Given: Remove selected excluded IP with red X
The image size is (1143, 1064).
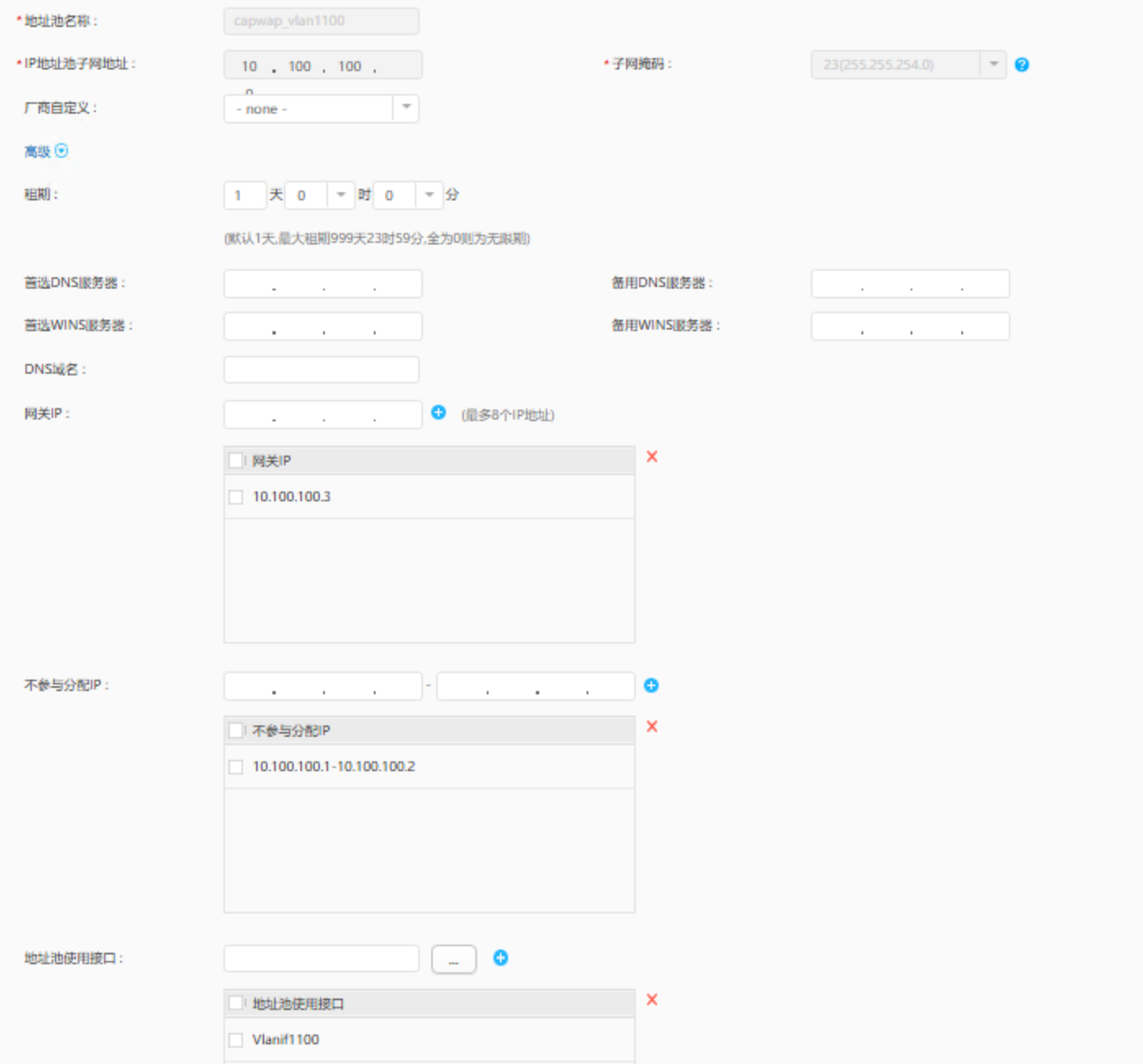Looking at the screenshot, I should tap(652, 726).
